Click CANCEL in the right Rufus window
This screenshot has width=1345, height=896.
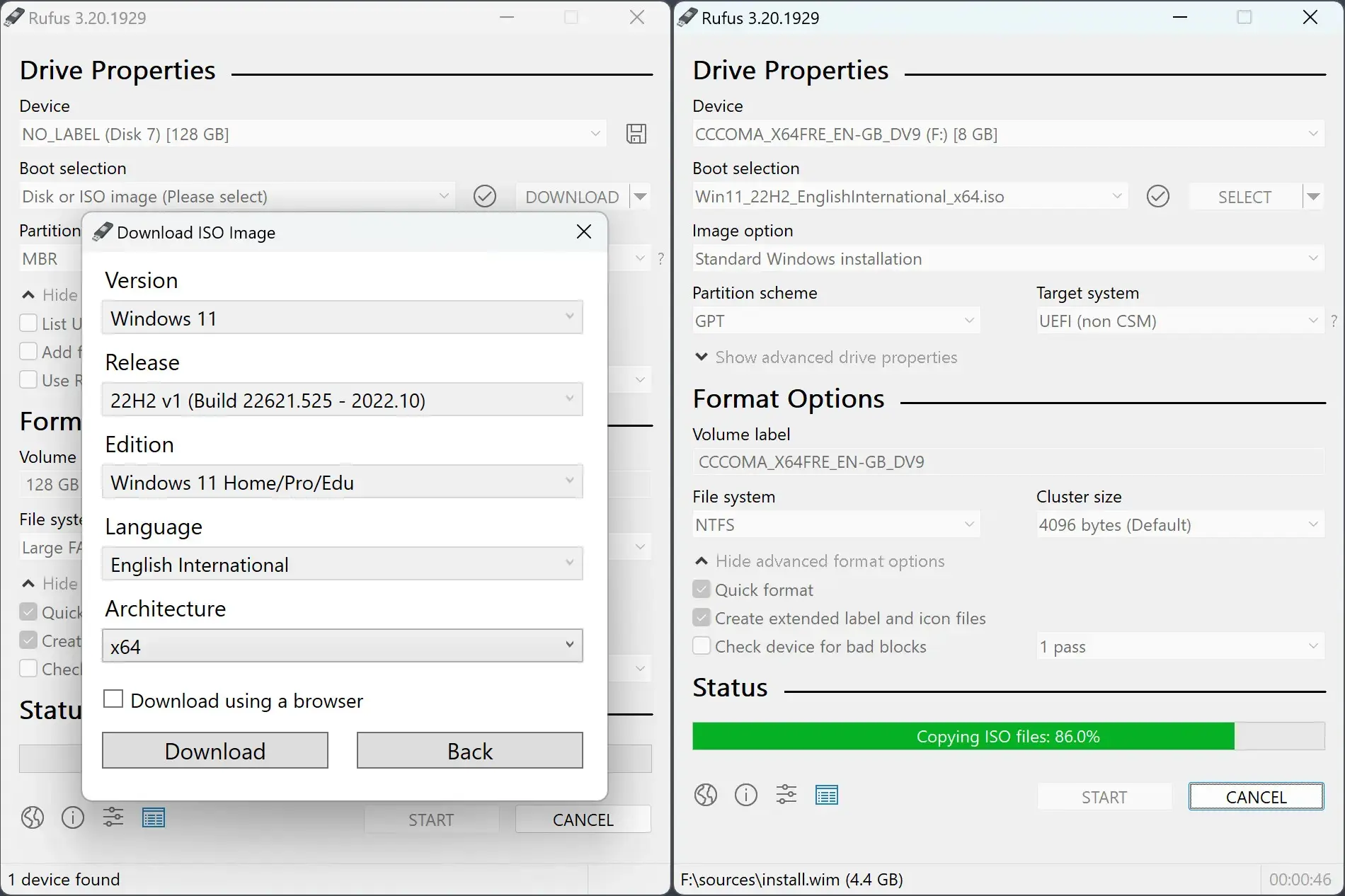point(1257,797)
